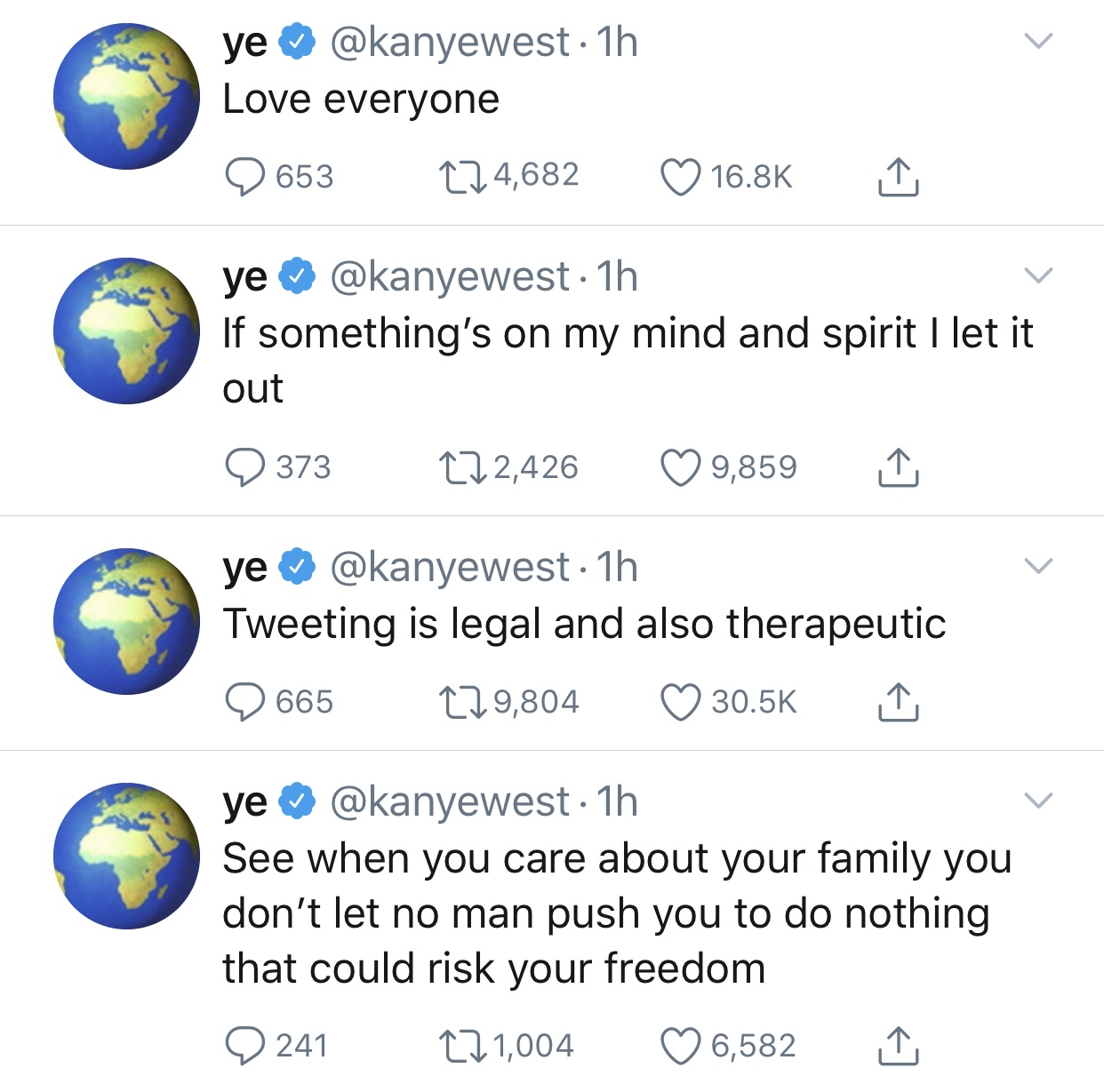Screen dimensions: 1104x1092
Task: Share the 'Tweeting is legal' tweet
Action: [898, 701]
